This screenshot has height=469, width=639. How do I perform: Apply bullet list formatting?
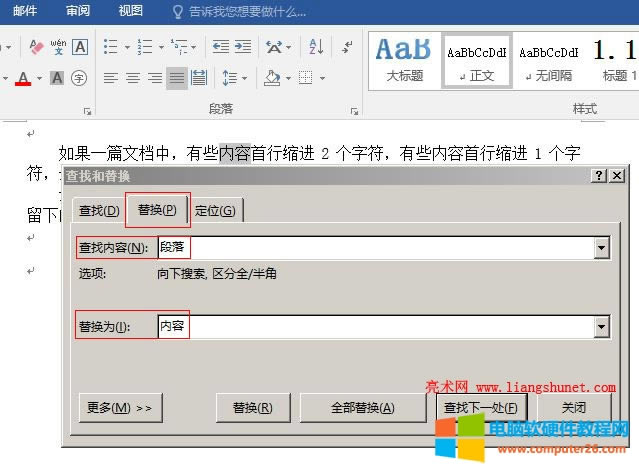coord(111,47)
